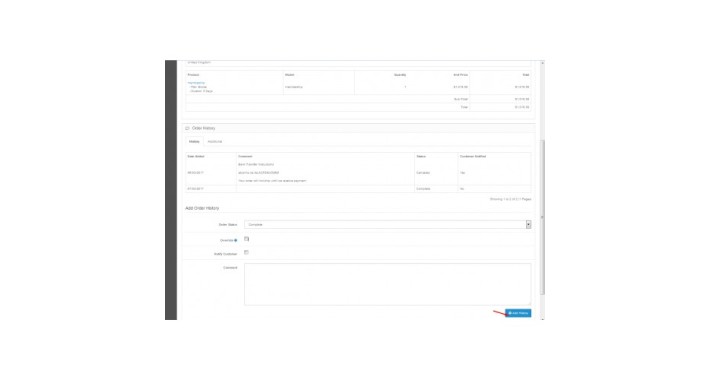Select the History tab
This screenshot has height=380, width=710.
pyautogui.click(x=194, y=142)
